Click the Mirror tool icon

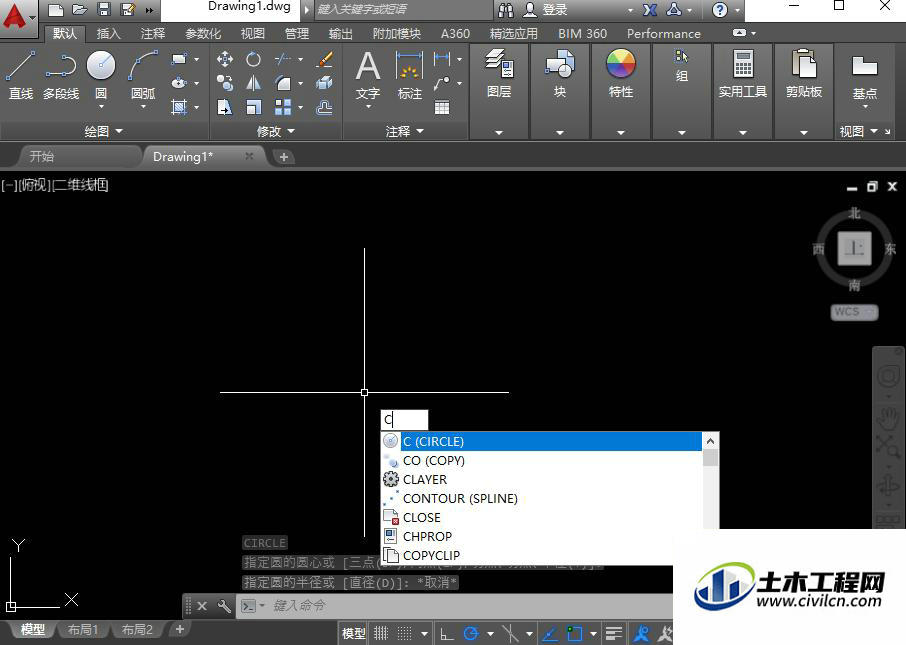[253, 83]
